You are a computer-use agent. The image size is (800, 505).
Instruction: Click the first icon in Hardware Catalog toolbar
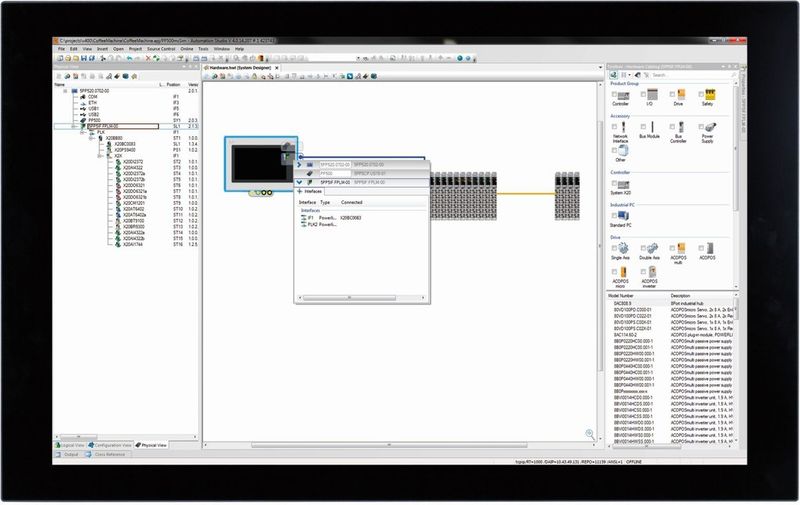tap(614, 75)
